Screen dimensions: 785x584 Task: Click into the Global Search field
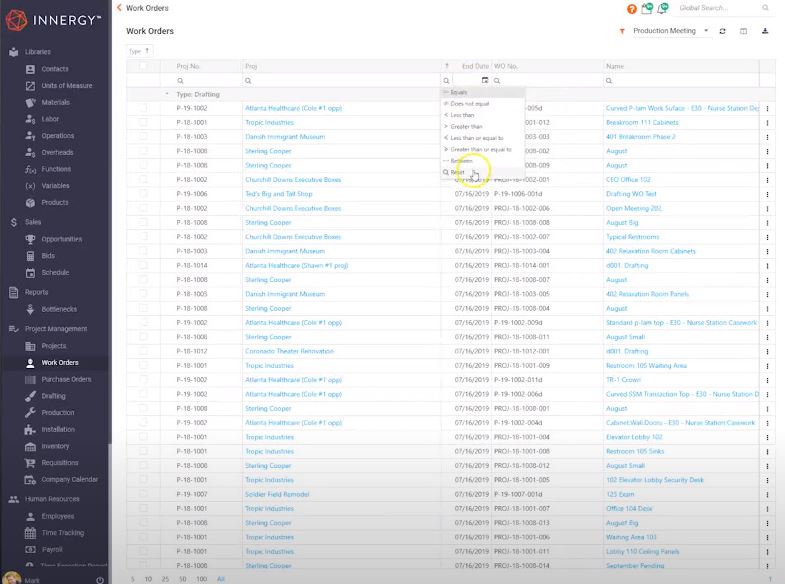click(x=718, y=8)
